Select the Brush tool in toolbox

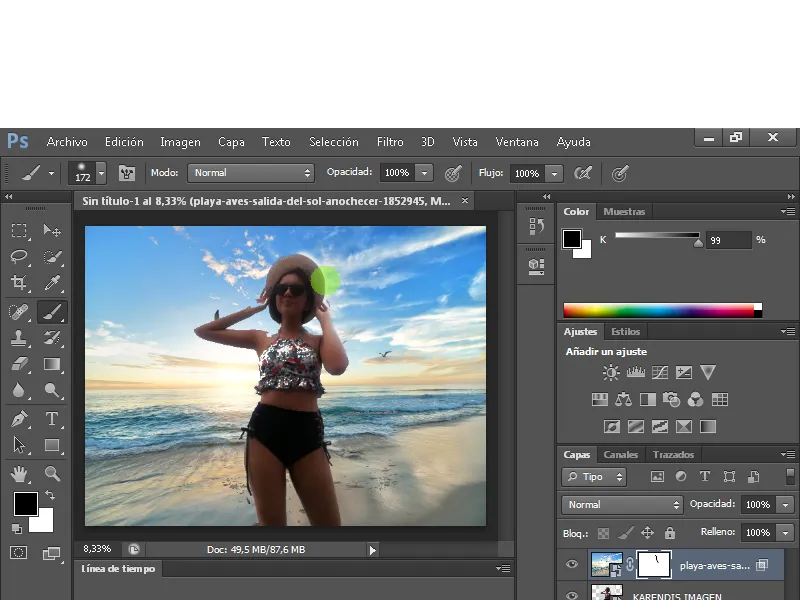coord(52,312)
